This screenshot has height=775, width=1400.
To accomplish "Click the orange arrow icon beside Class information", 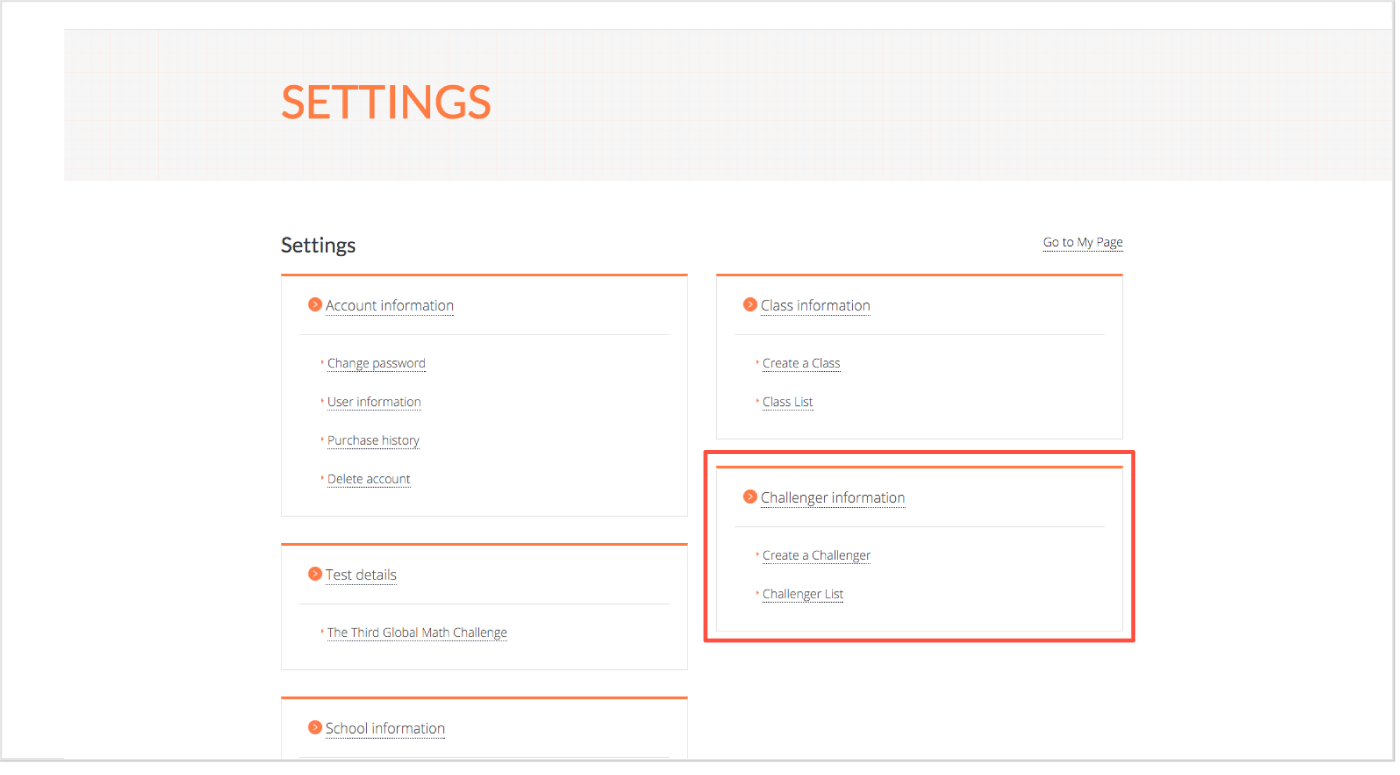I will 750,305.
